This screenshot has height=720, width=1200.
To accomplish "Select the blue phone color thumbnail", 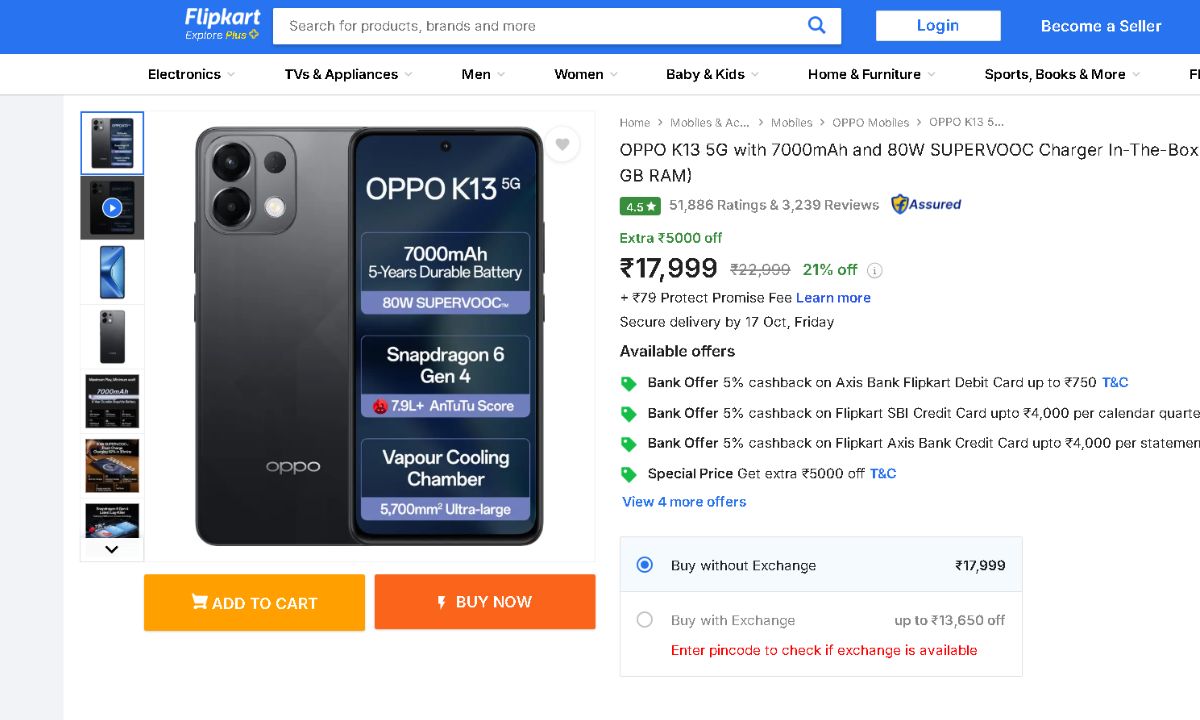I will (112, 272).
